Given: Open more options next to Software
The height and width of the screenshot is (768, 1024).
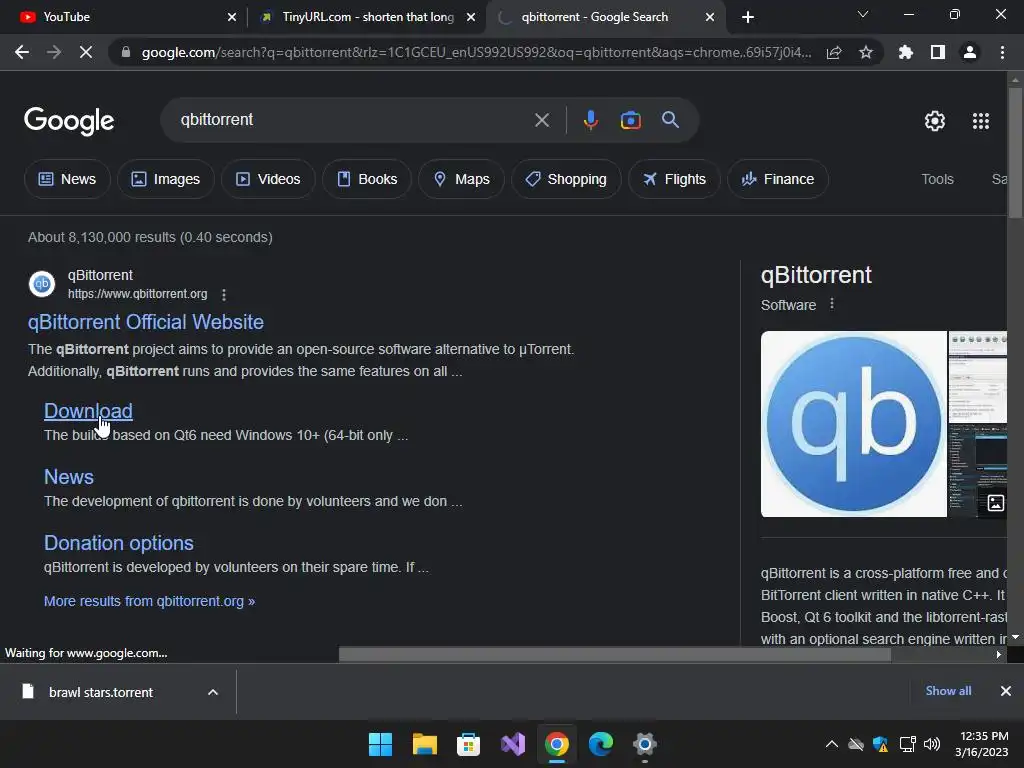Looking at the screenshot, I should coord(832,304).
